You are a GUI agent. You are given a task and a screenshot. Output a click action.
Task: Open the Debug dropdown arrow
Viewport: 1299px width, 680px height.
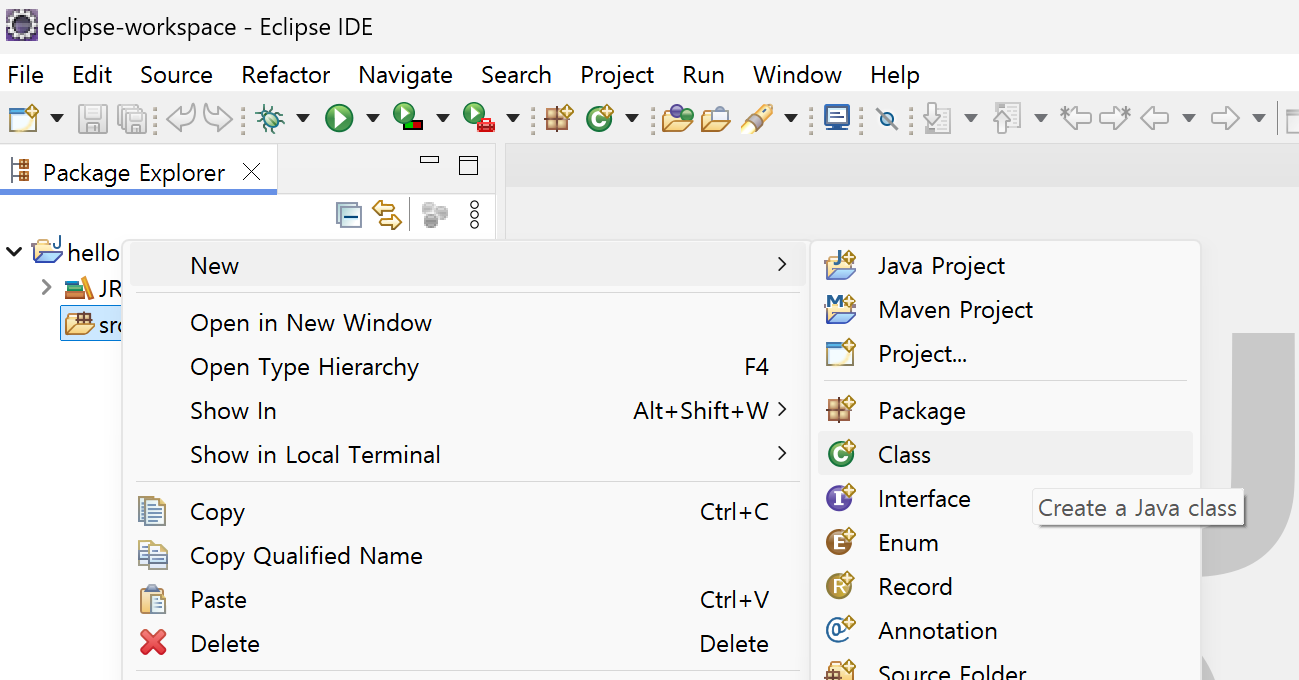(x=302, y=119)
